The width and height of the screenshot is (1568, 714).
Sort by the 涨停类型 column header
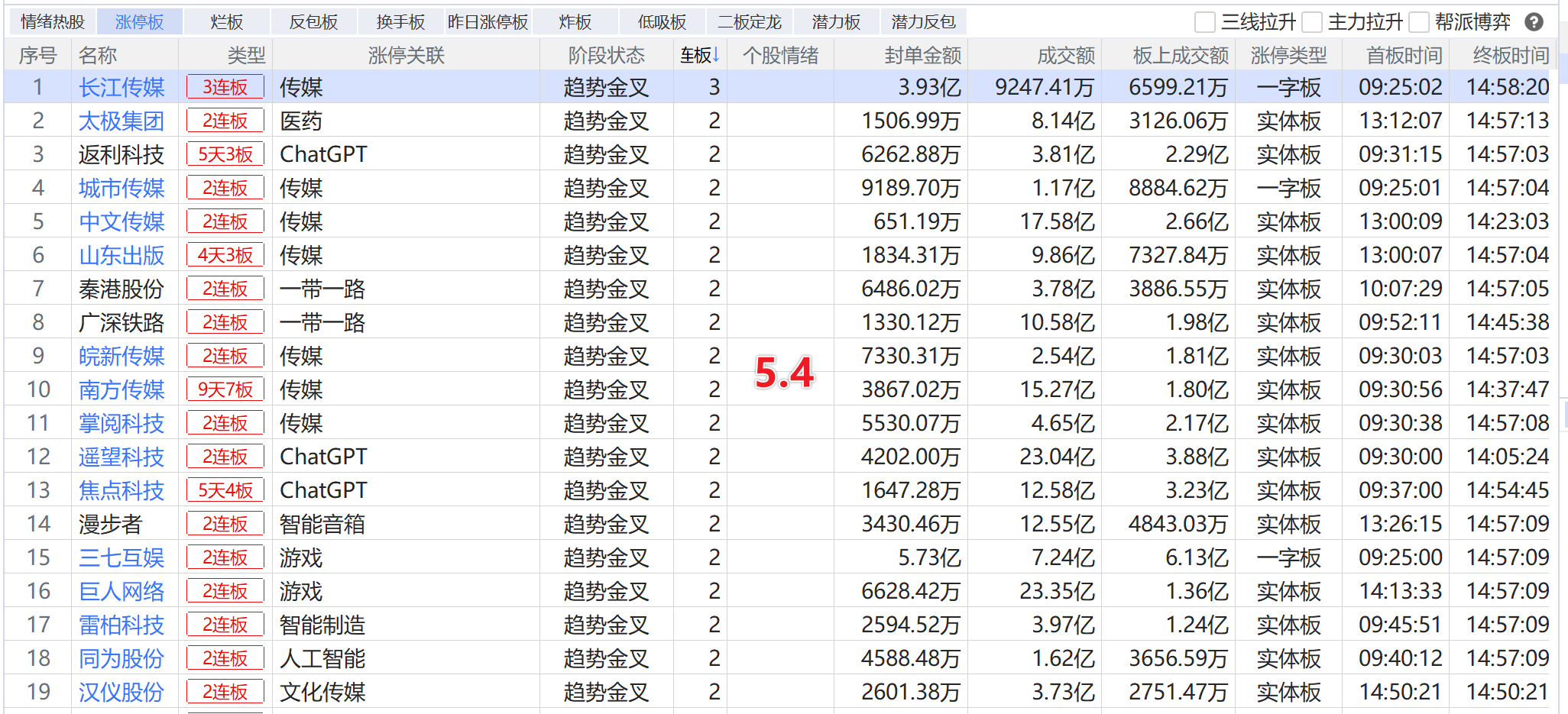click(x=1289, y=55)
